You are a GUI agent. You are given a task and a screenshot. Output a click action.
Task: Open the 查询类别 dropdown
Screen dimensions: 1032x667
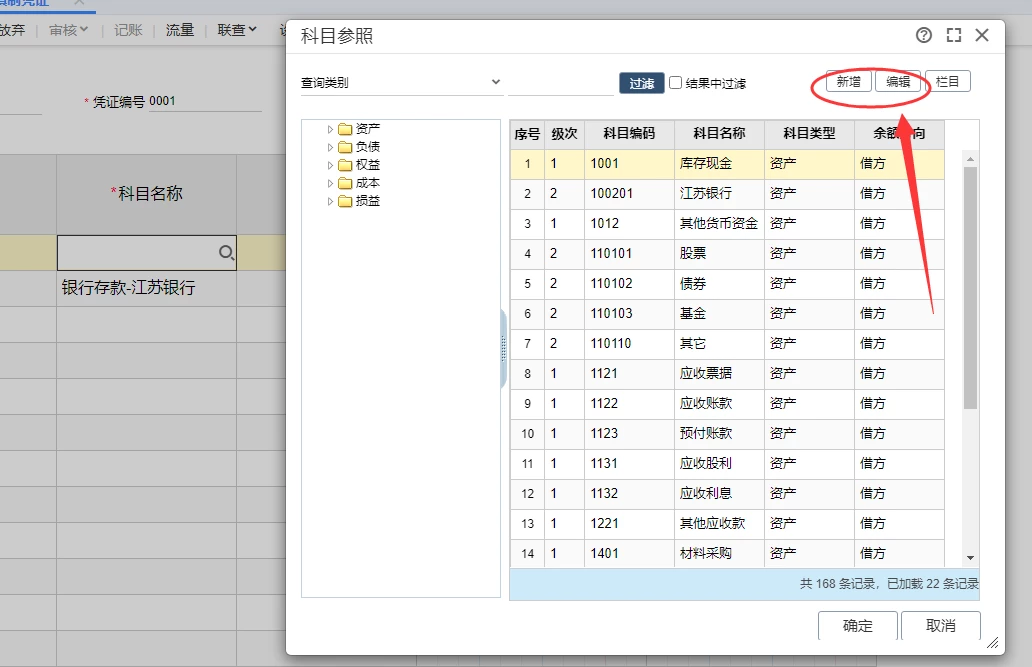click(401, 83)
